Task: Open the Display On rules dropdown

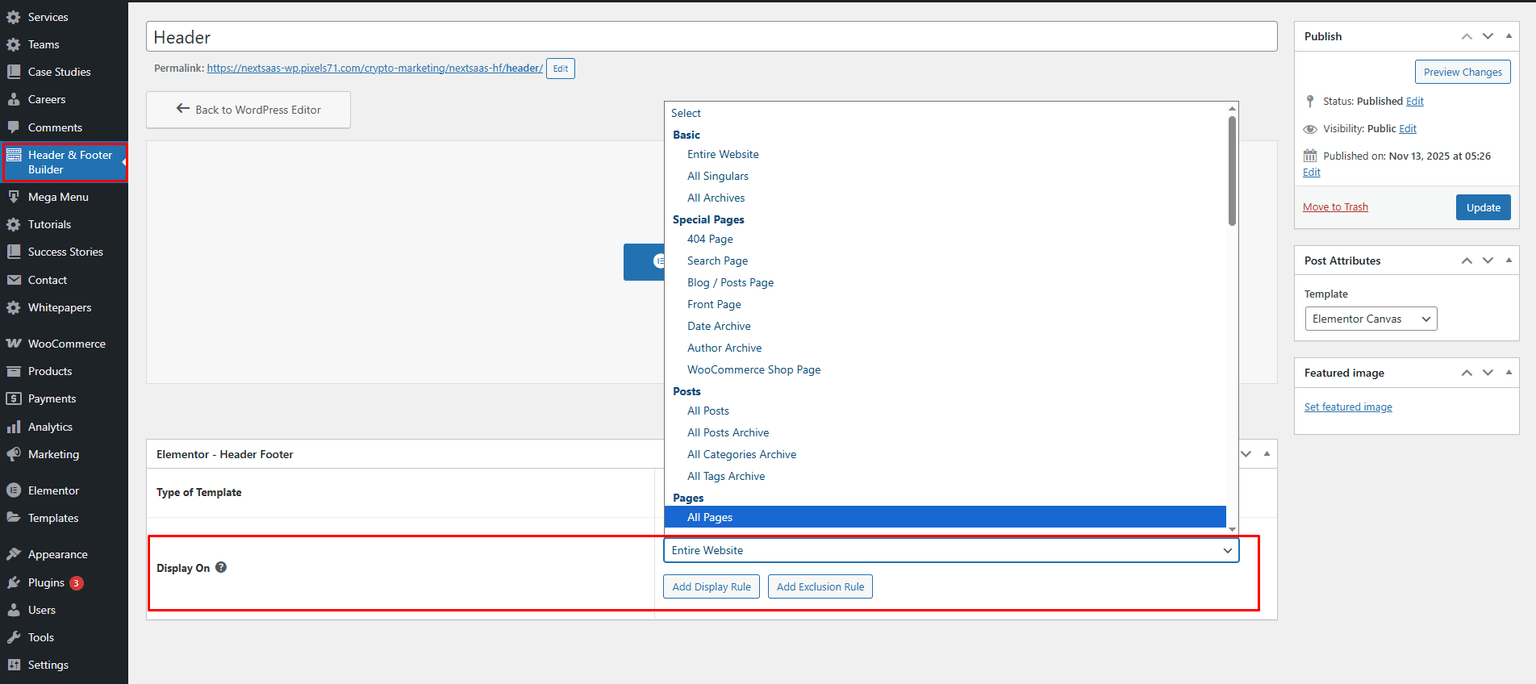Action: [950, 550]
